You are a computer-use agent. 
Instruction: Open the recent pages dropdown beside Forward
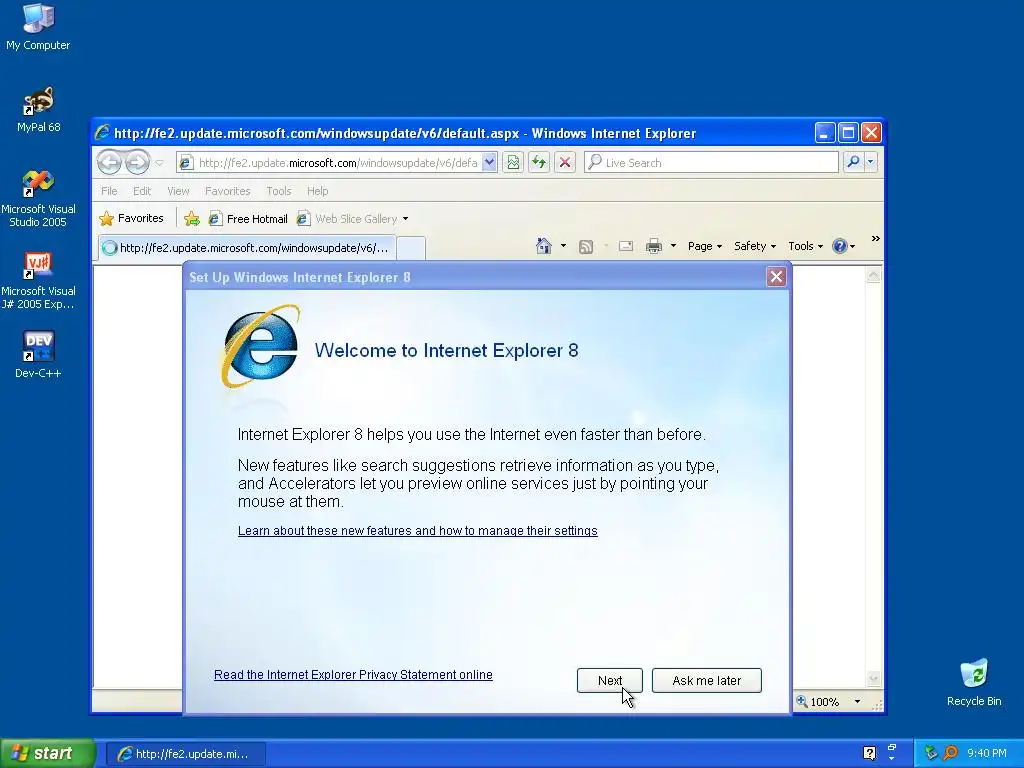(159, 163)
